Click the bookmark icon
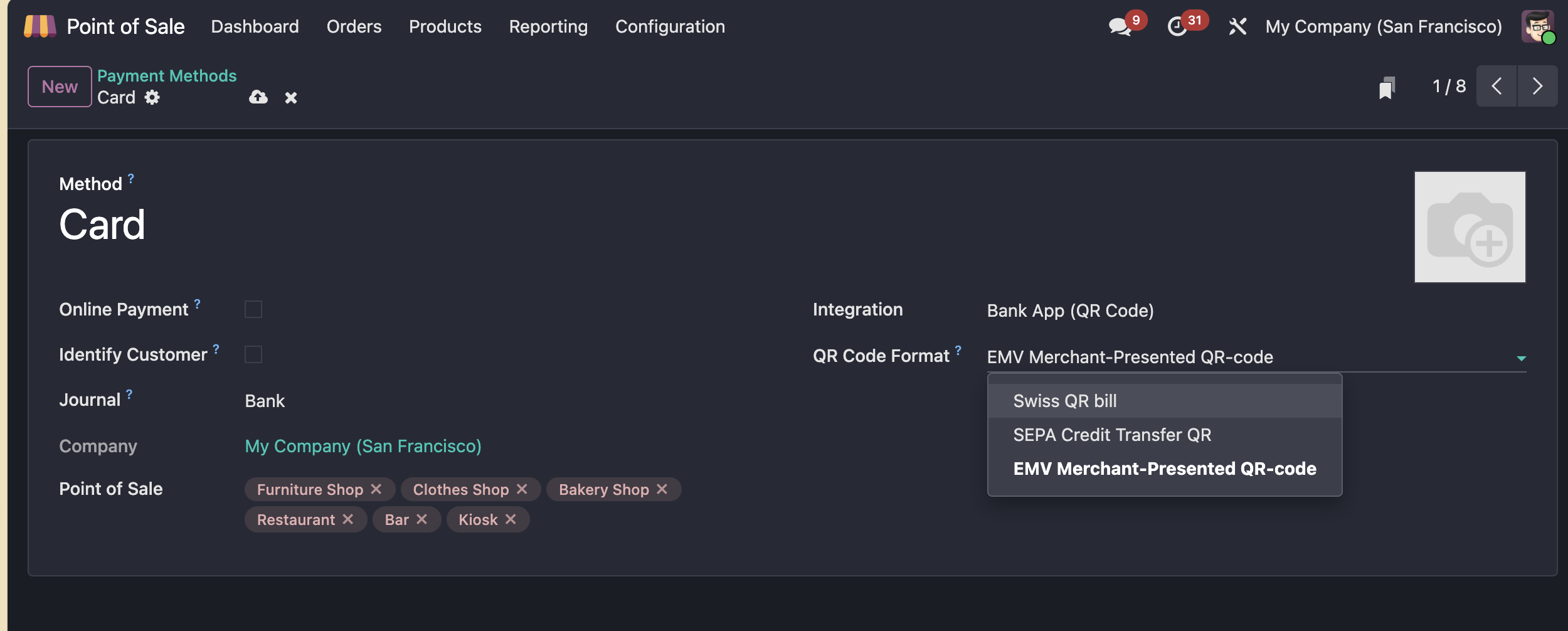1568x631 pixels. click(x=1387, y=87)
